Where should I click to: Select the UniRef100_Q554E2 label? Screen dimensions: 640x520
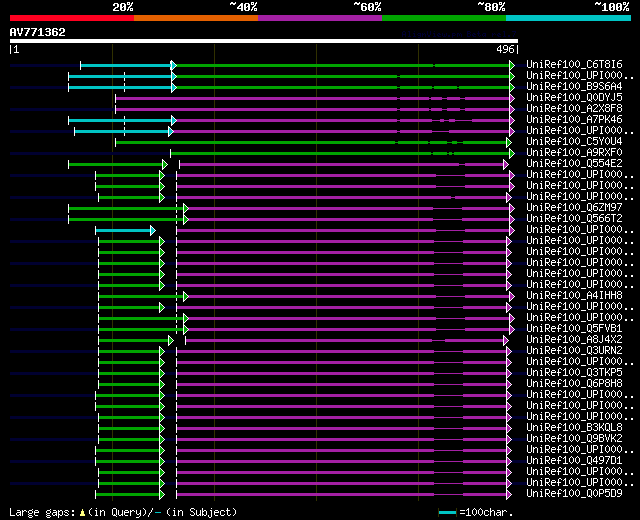pos(574,163)
